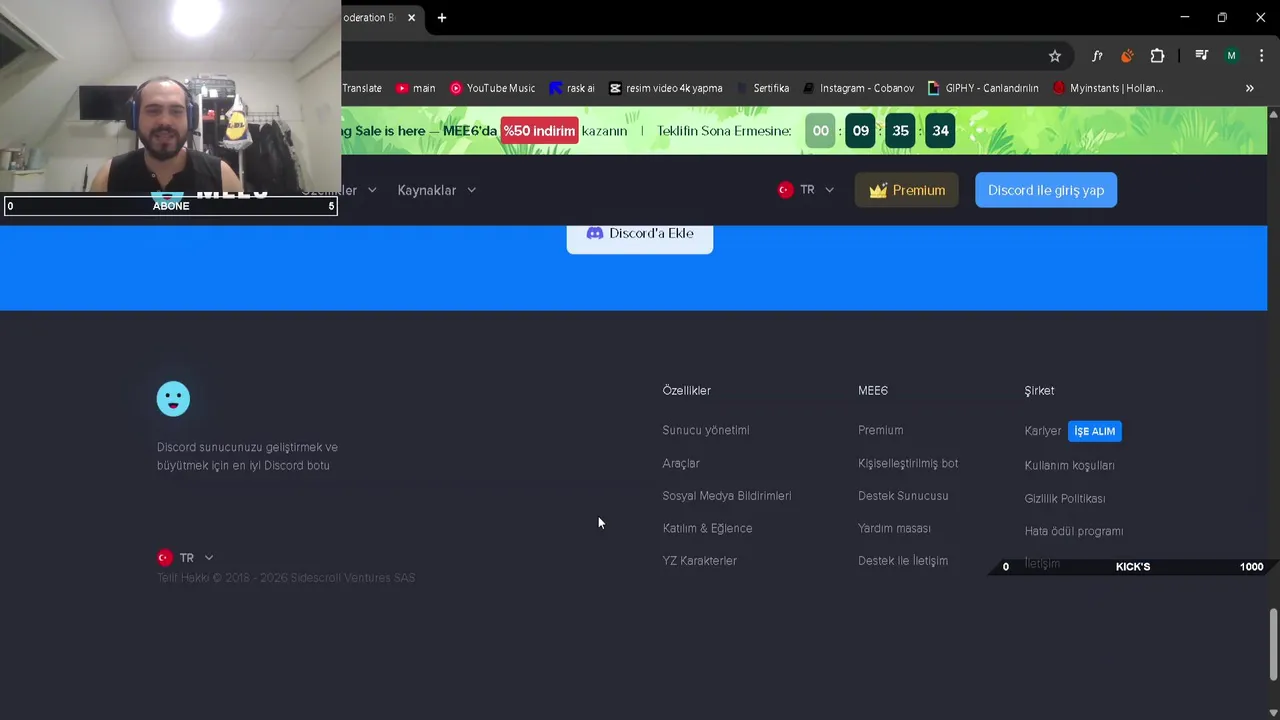Open YZ Karakterler footer link
Image resolution: width=1280 pixels, height=720 pixels.
pyautogui.click(x=699, y=561)
